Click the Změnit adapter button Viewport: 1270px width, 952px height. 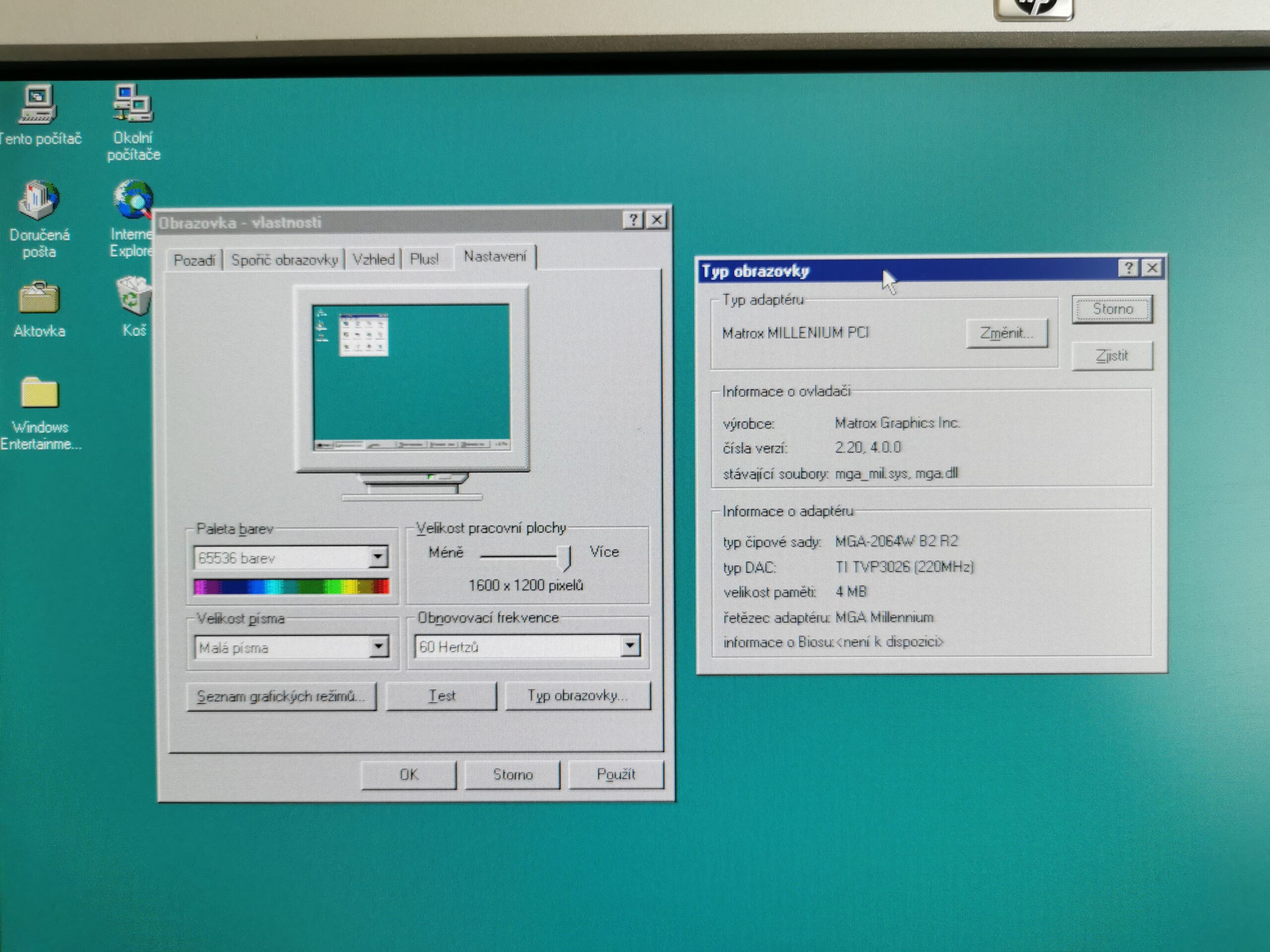[x=1007, y=333]
